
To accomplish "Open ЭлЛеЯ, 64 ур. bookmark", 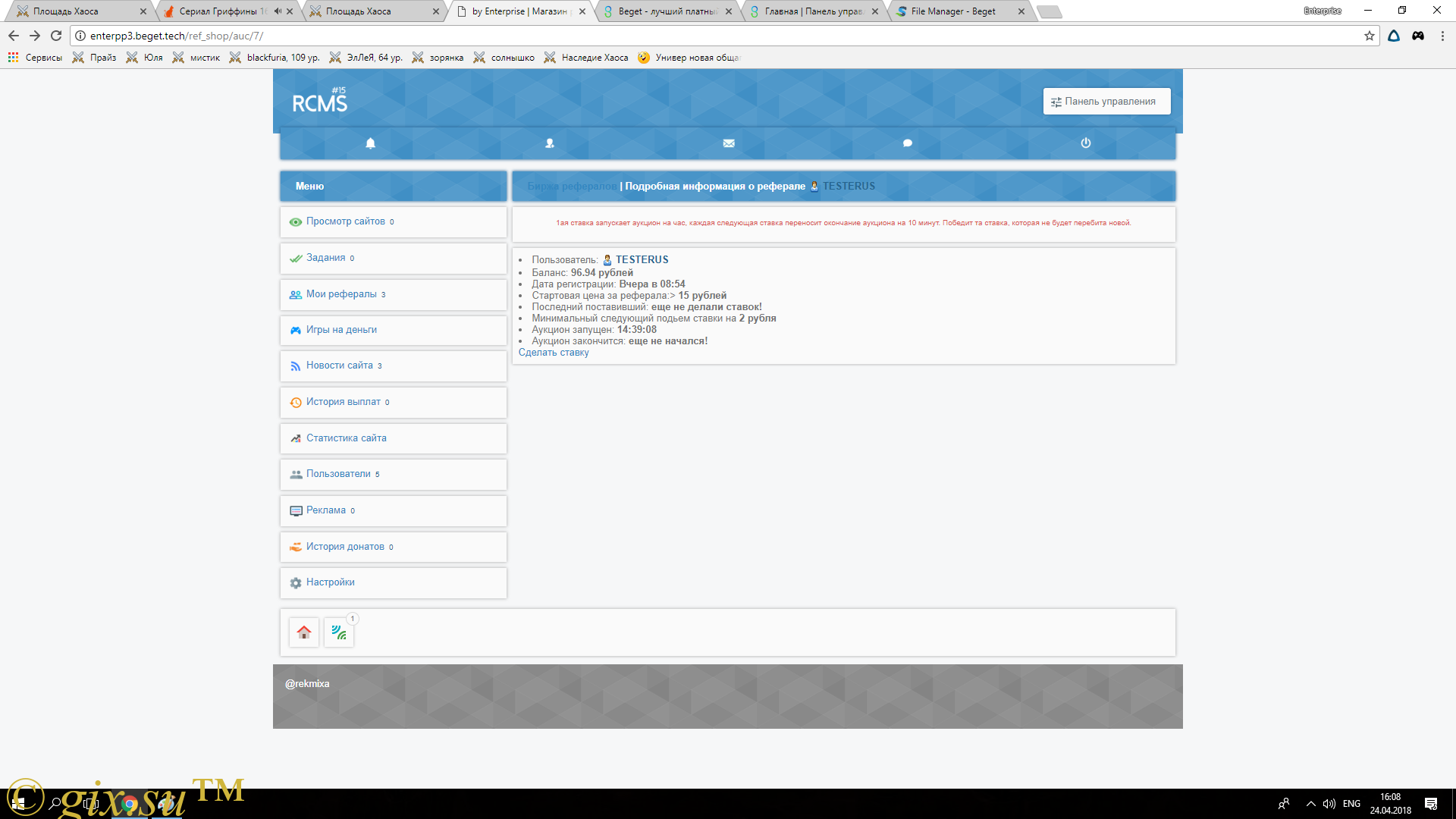I will click(366, 58).
